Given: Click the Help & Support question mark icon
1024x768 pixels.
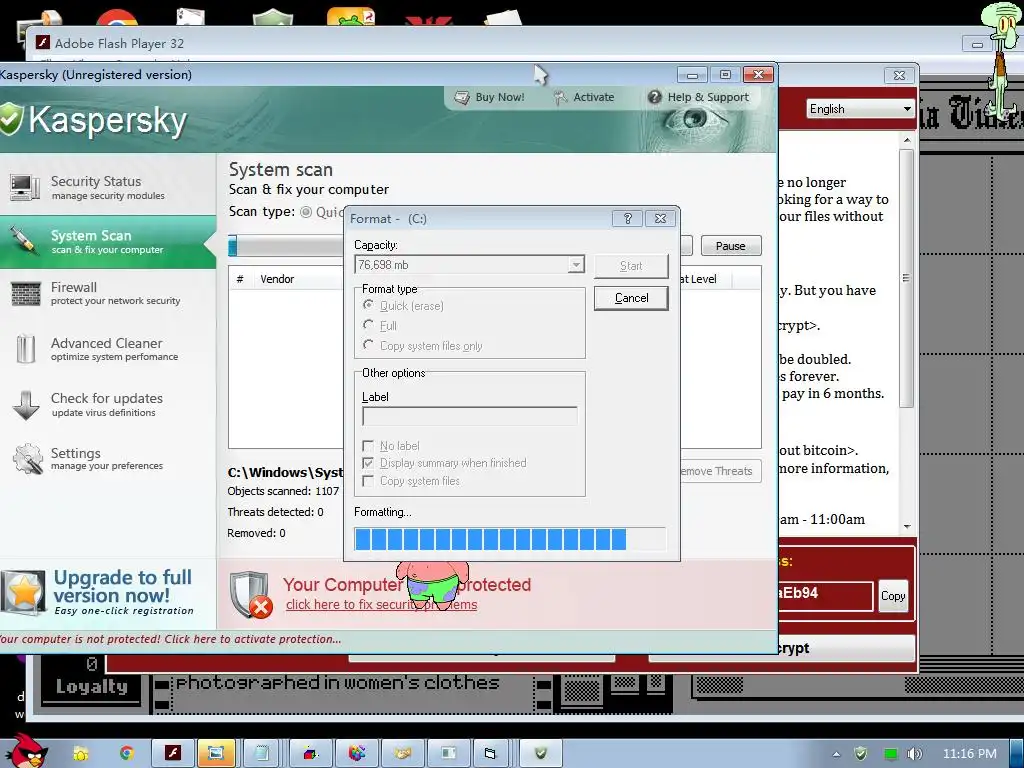Looking at the screenshot, I should tap(654, 97).
